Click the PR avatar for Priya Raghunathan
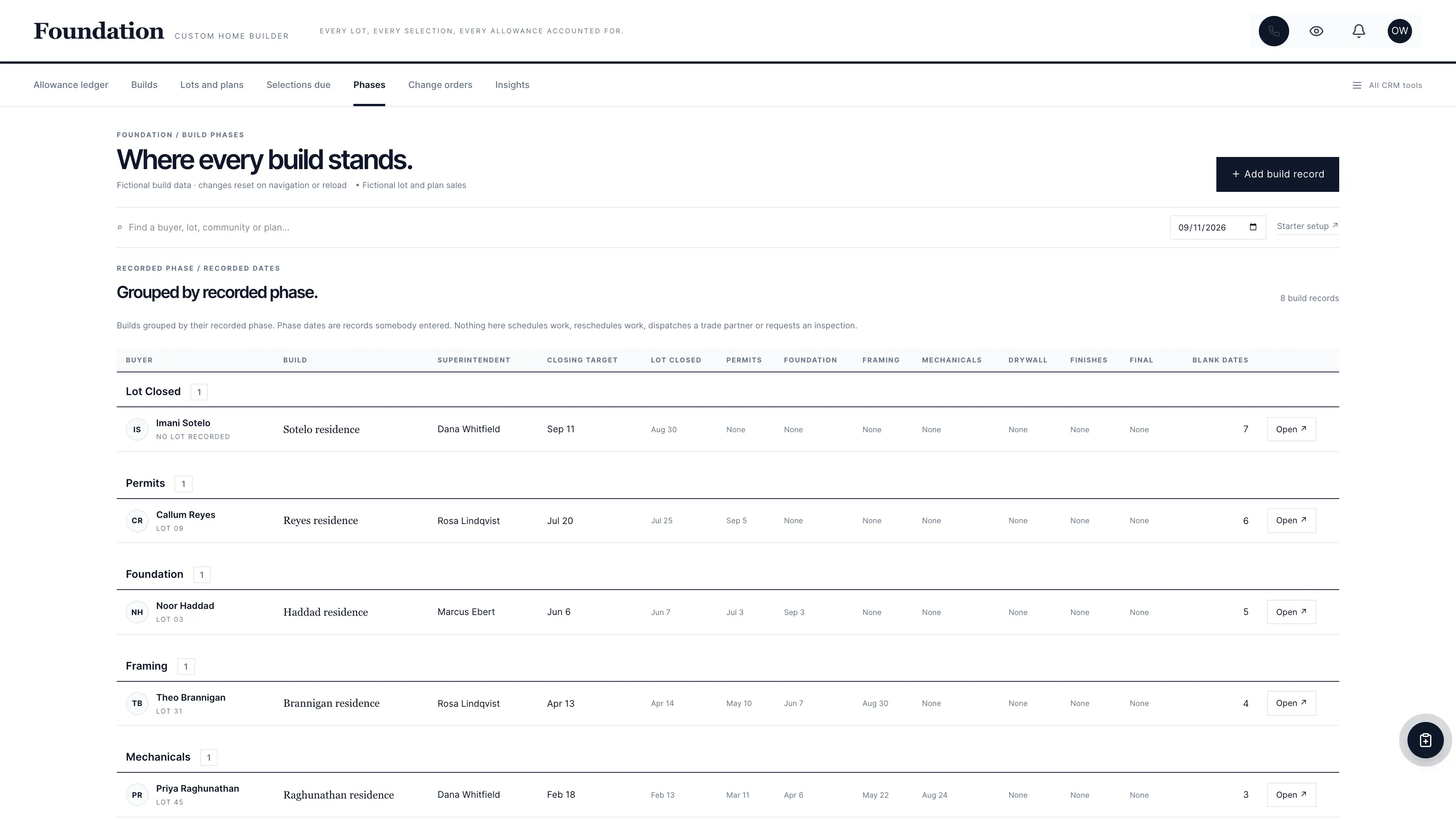 pyautogui.click(x=137, y=795)
